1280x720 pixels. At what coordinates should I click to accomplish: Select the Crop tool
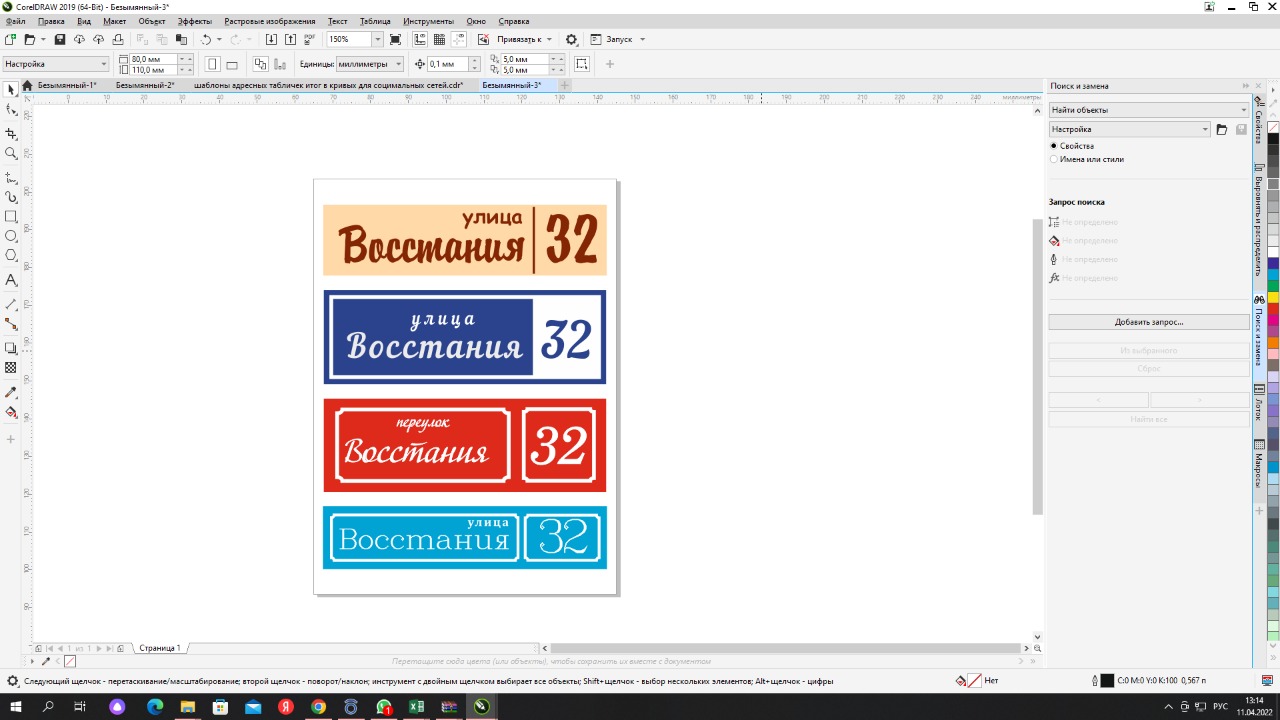(11, 134)
